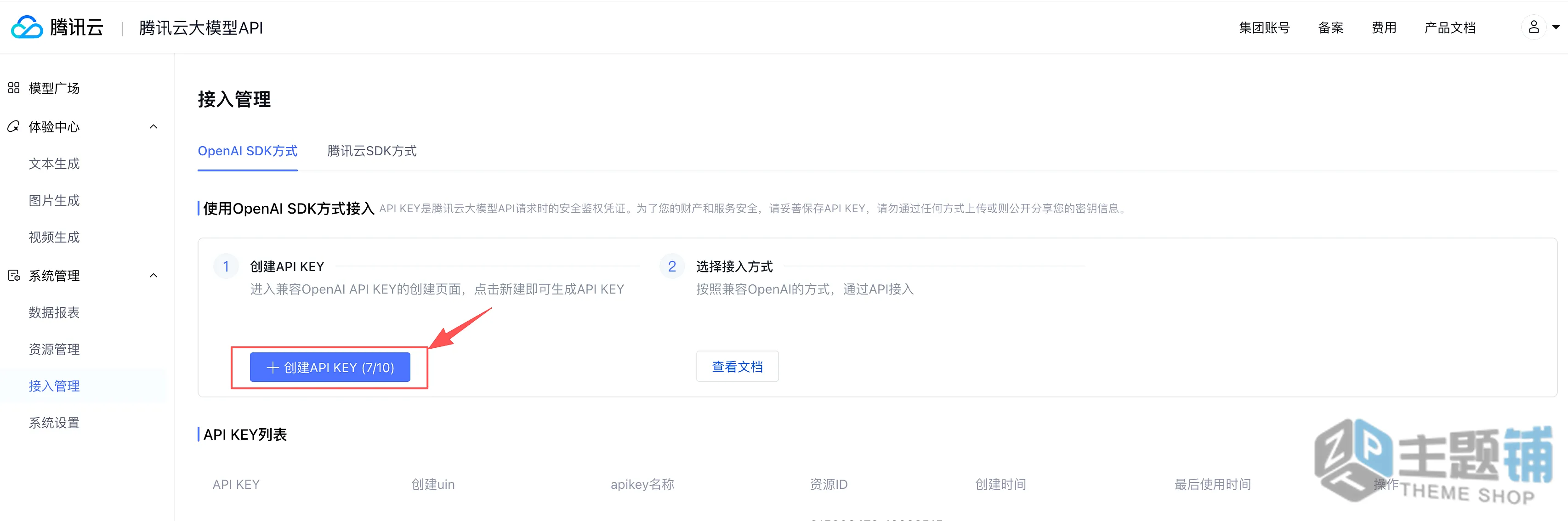Click the 创建API KEY (7/10) button
The image size is (1568, 521).
click(x=330, y=368)
